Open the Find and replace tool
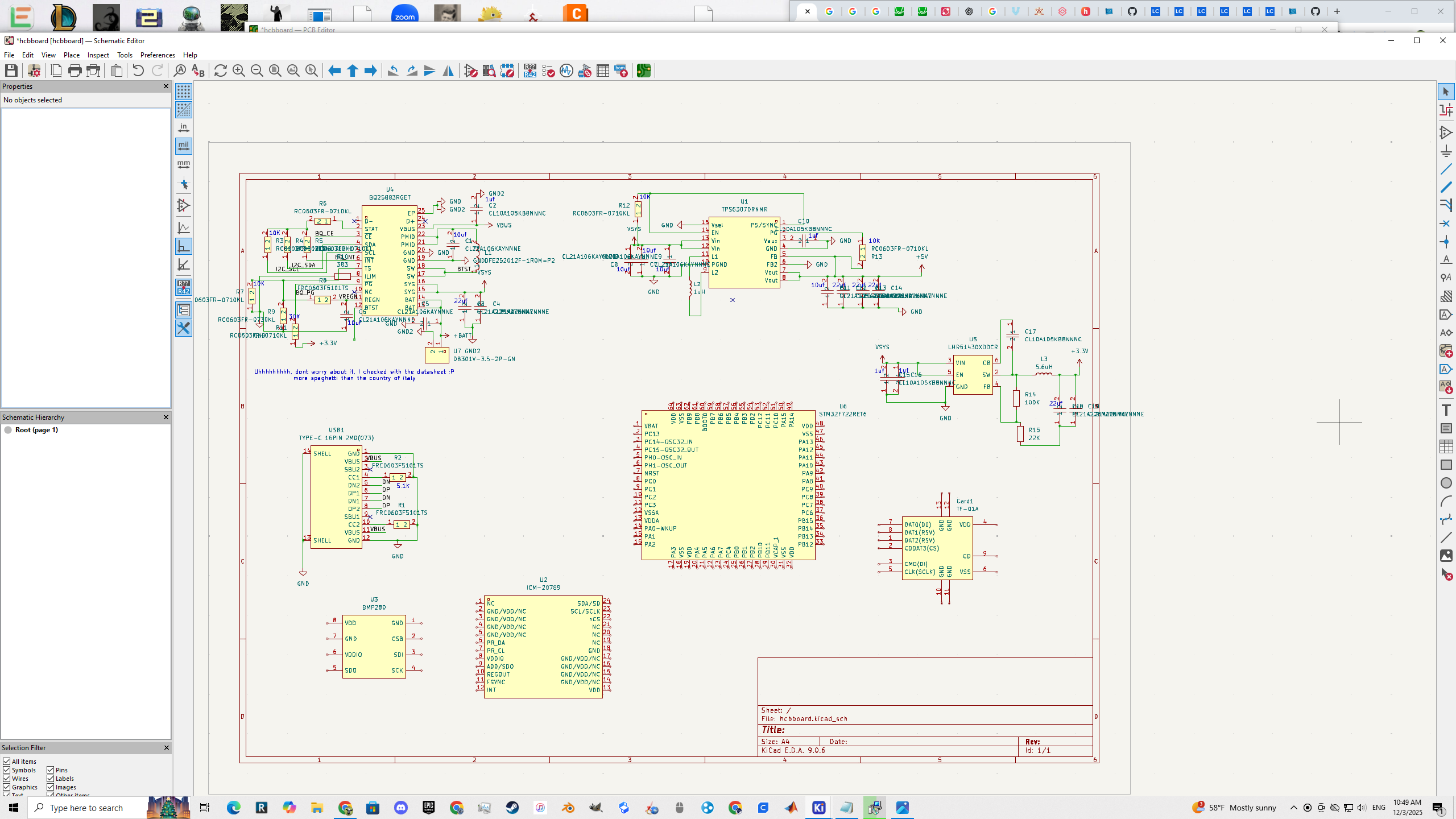Viewport: 1456px width, 819px height. [198, 71]
